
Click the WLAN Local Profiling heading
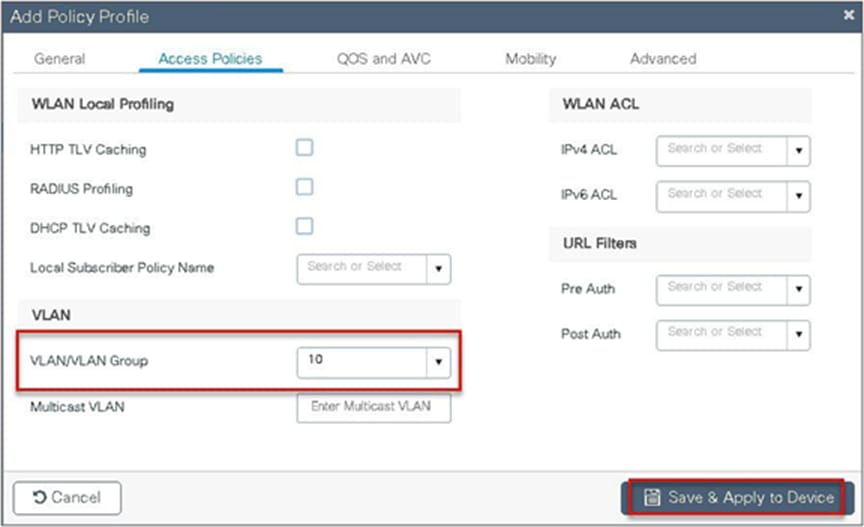103,104
